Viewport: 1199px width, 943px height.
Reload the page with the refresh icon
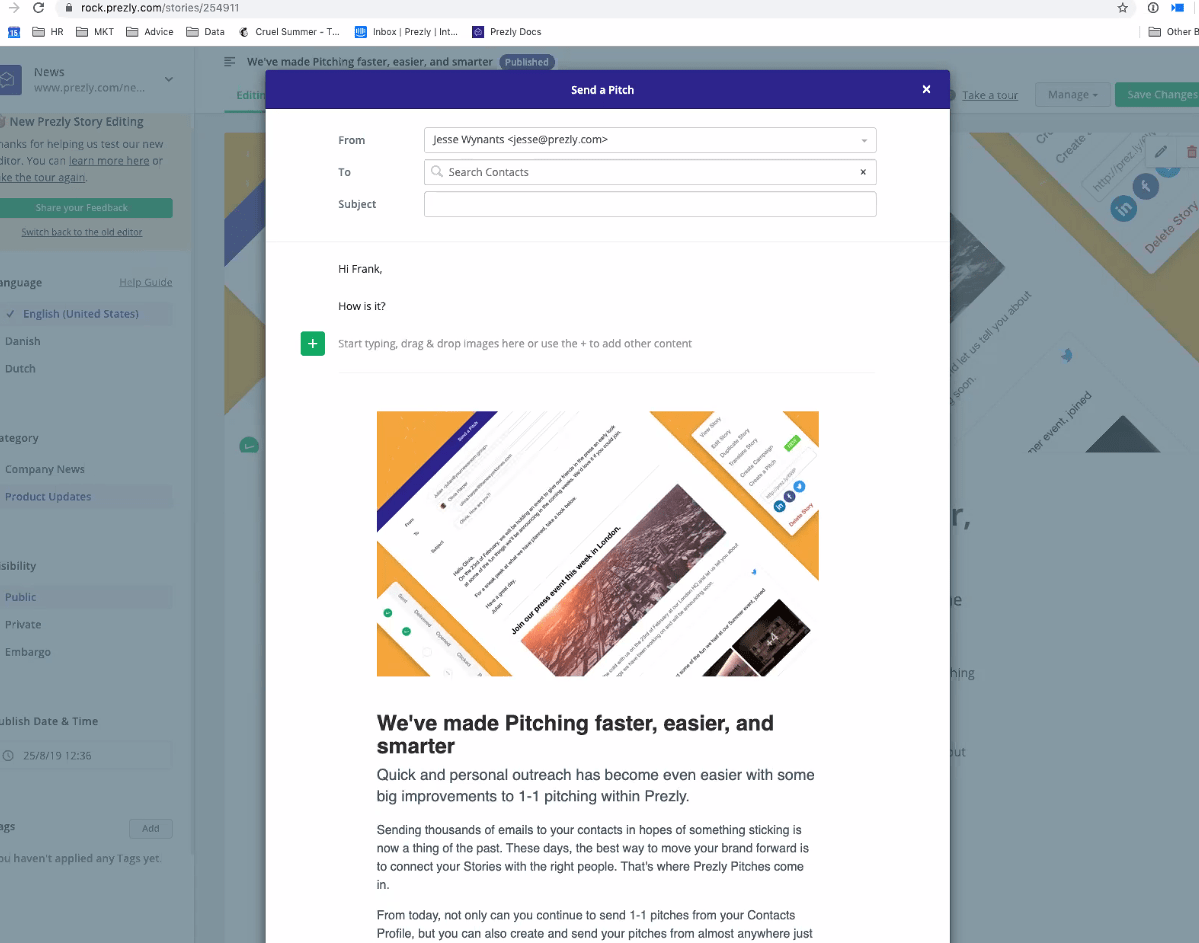point(38,7)
